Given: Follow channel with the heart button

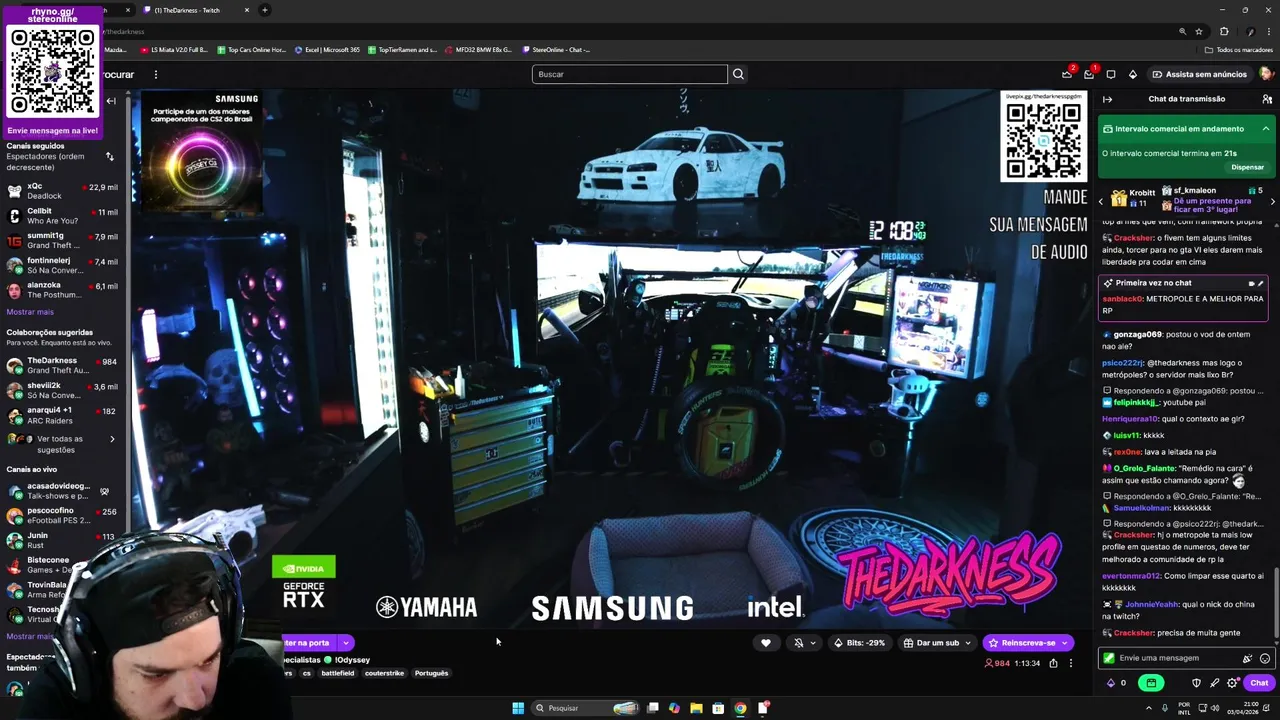Looking at the screenshot, I should coord(766,643).
